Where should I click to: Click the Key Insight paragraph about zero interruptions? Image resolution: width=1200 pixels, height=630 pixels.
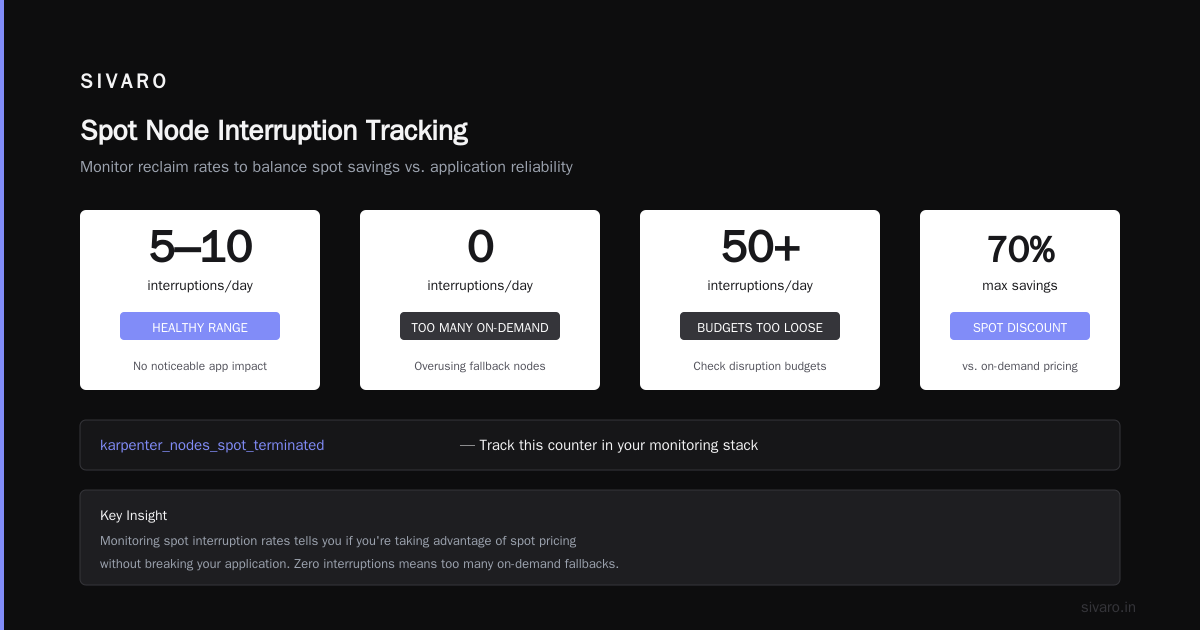click(x=359, y=552)
